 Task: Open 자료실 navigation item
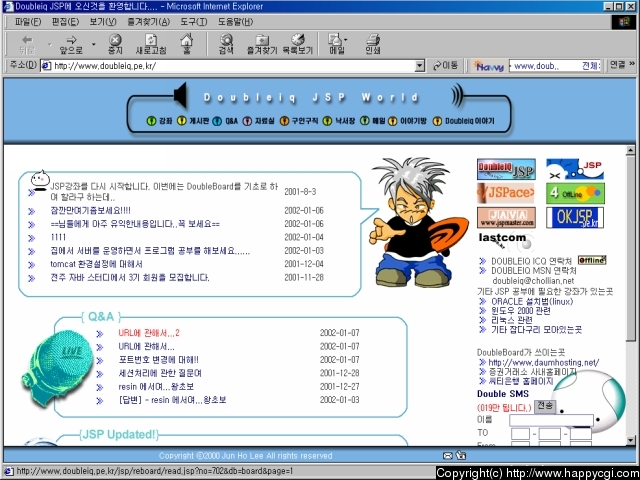point(258,121)
